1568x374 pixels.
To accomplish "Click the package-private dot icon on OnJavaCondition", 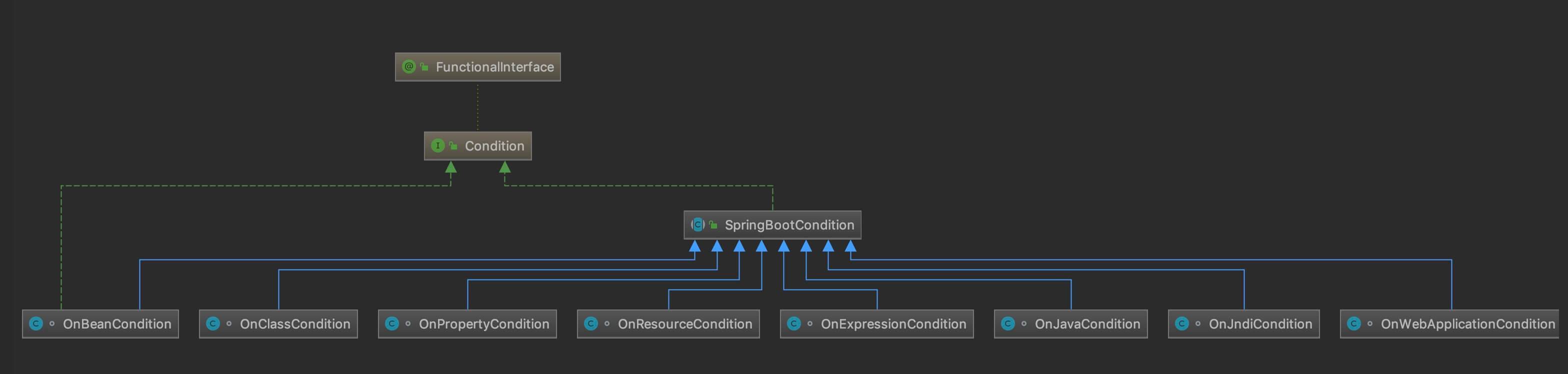I will tap(1024, 323).
